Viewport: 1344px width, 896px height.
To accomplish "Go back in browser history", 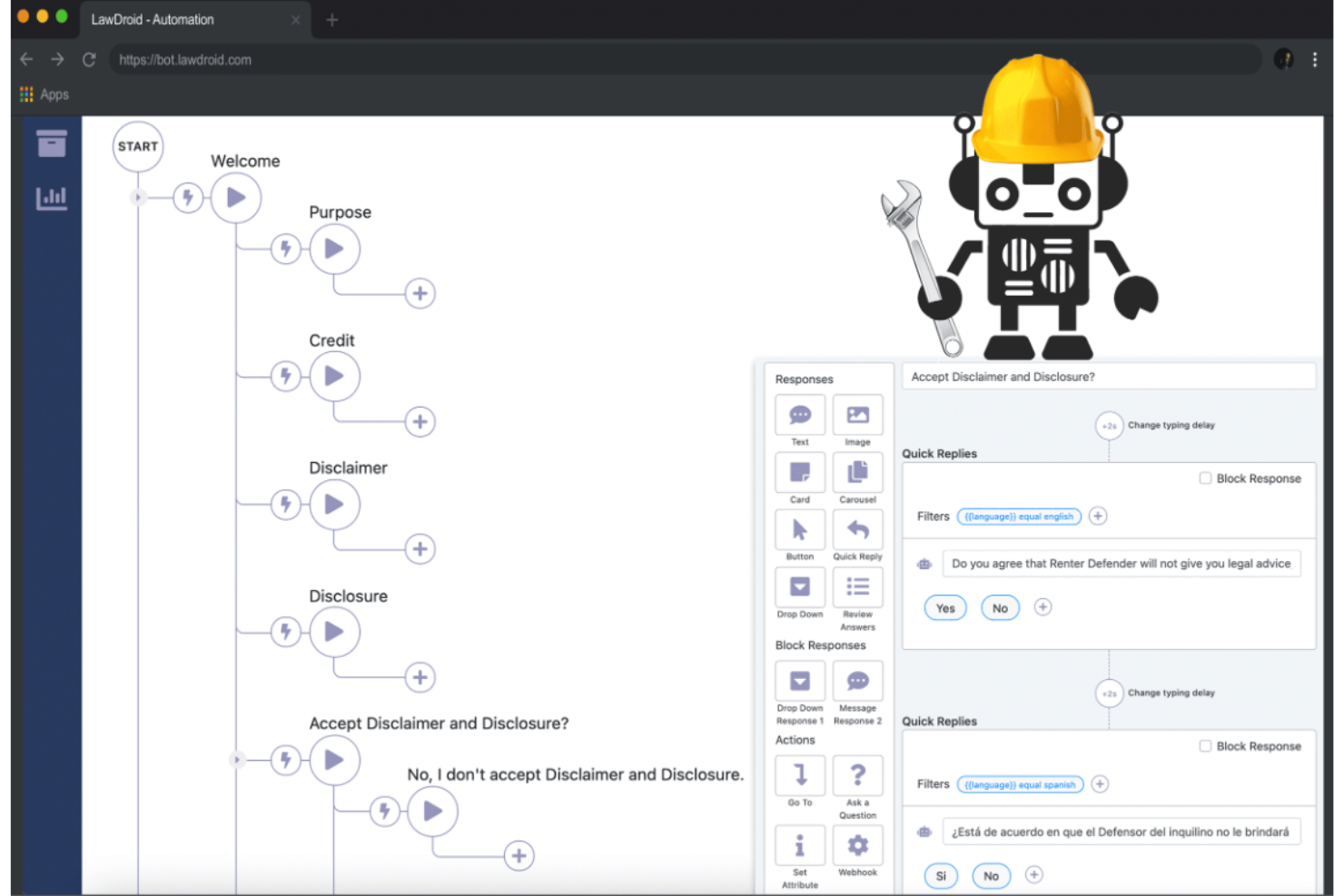I will coord(26,59).
